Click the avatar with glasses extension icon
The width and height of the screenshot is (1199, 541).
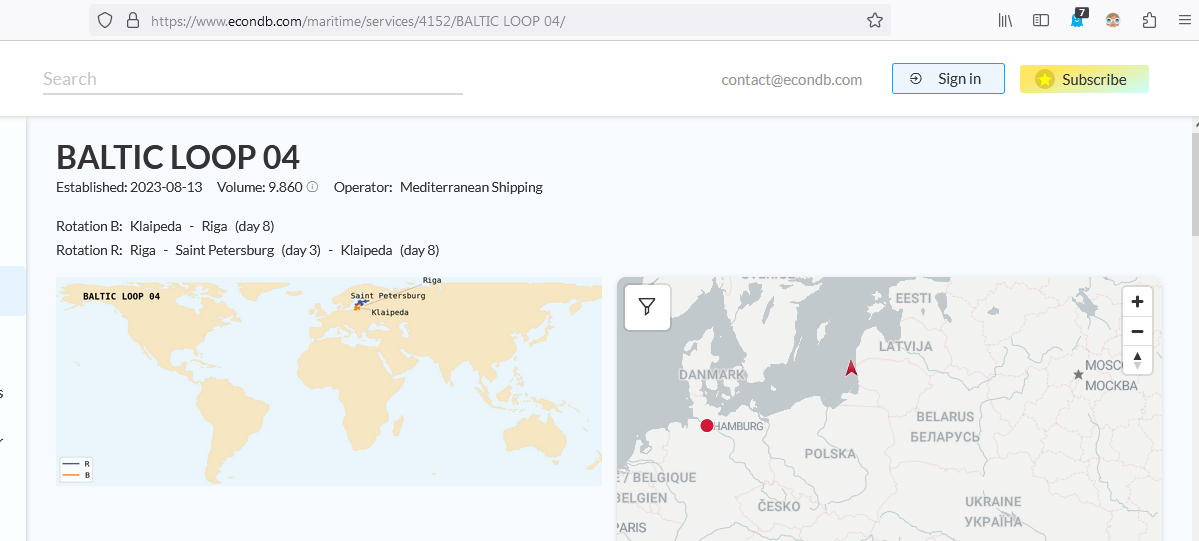(1113, 21)
